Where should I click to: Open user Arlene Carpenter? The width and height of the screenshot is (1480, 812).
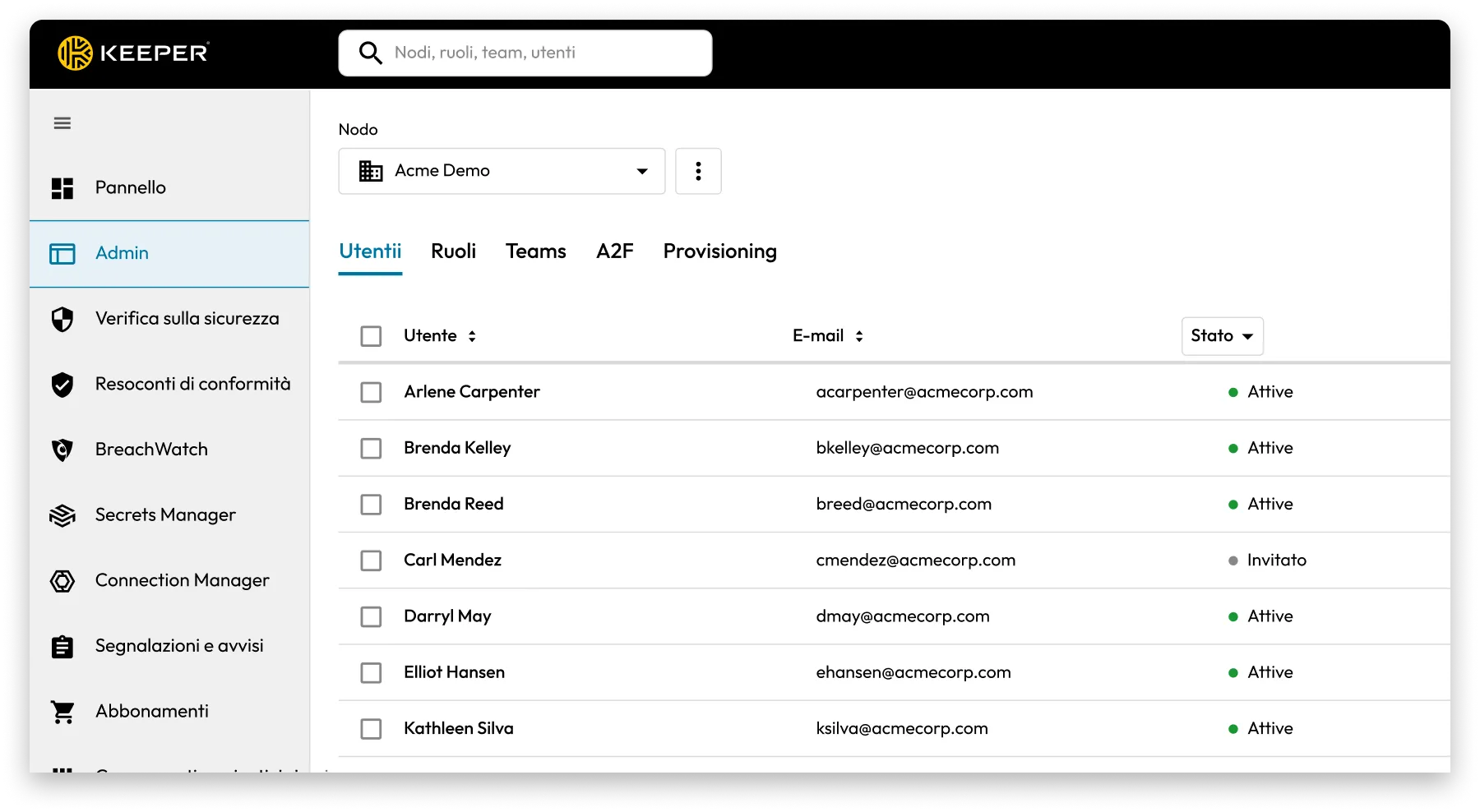pos(472,392)
